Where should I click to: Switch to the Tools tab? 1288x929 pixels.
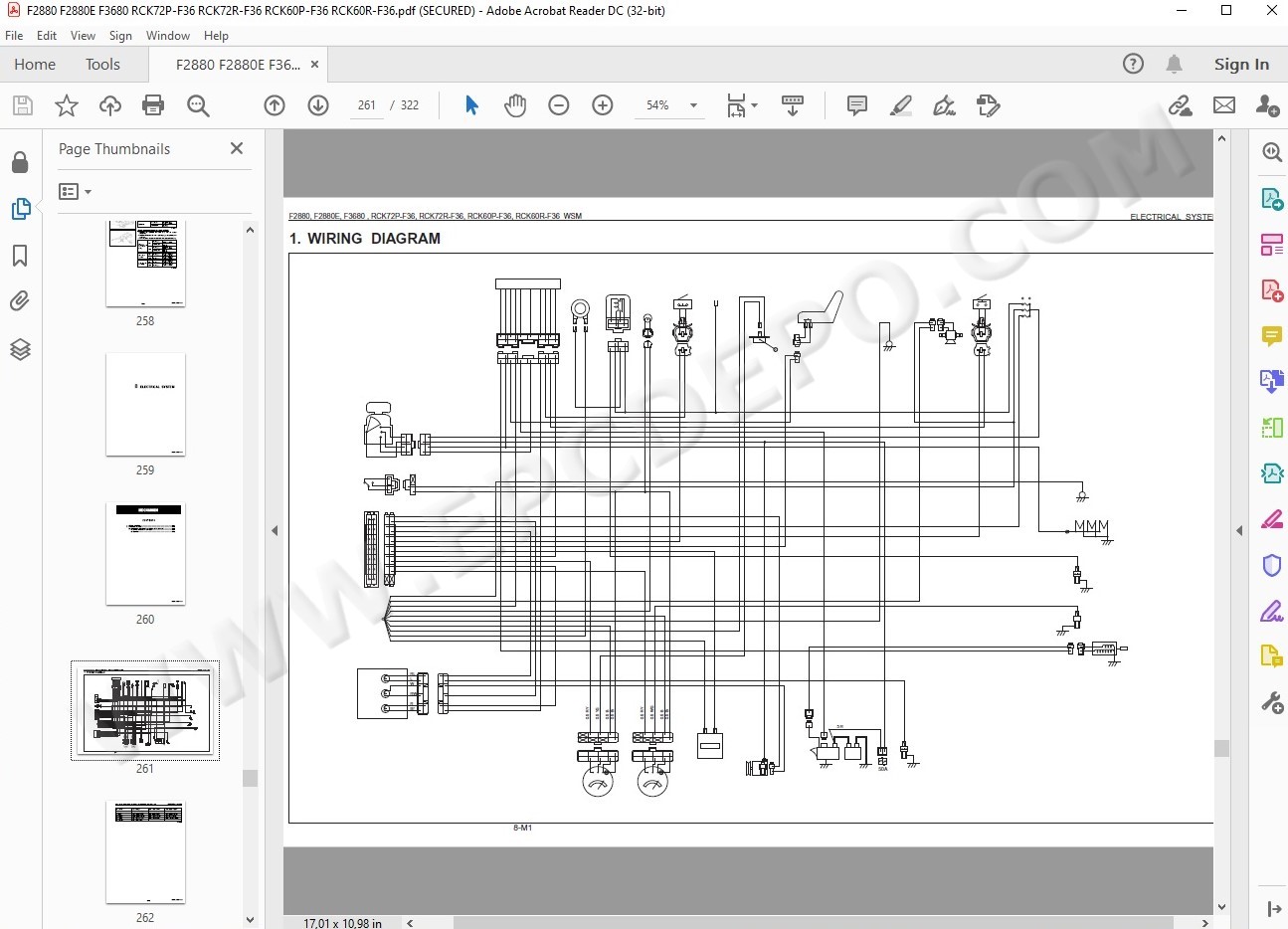pyautogui.click(x=102, y=65)
